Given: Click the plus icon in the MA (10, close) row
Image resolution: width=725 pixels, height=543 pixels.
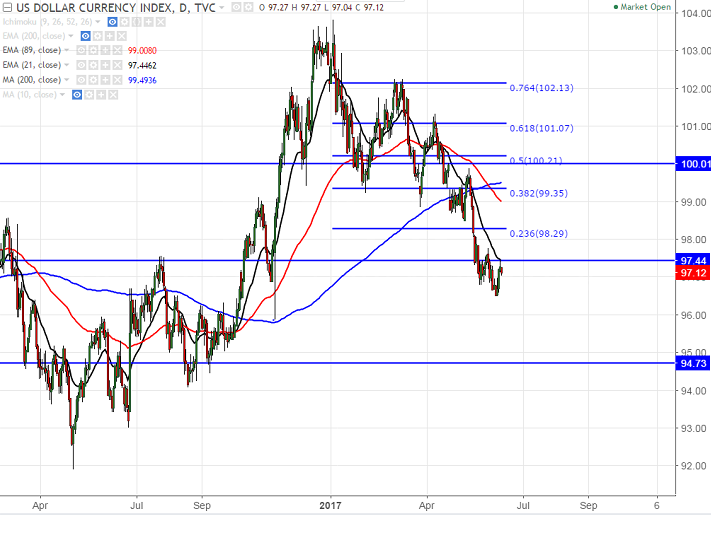Looking at the screenshot, I should 101,95.
